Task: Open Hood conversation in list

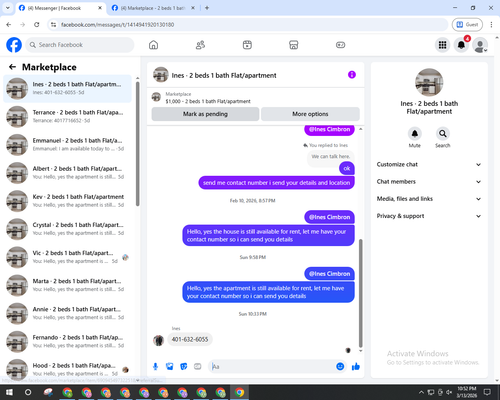Action: click(x=67, y=369)
